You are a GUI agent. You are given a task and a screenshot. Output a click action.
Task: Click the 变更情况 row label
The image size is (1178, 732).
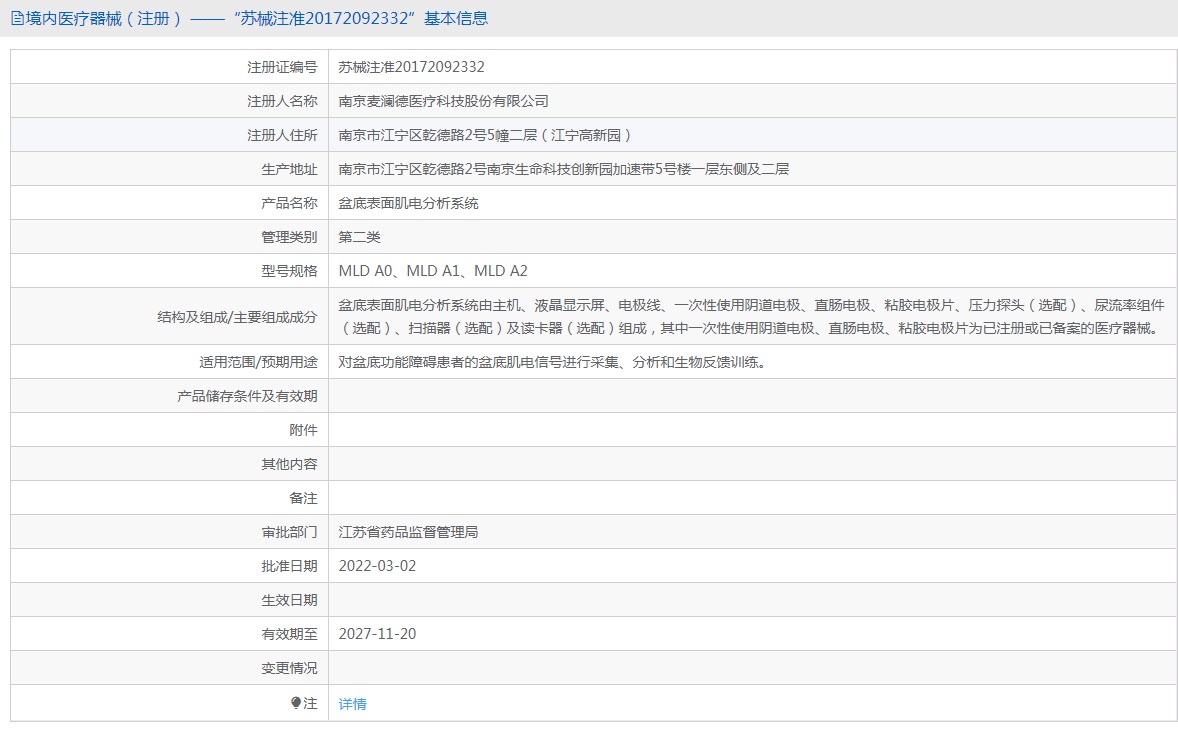tap(289, 668)
